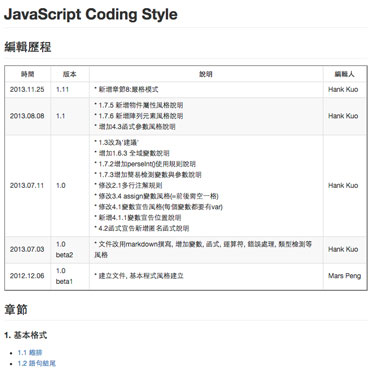
Task: Click the line starting with '新增4.1.1'
Action: pyautogui.click(x=138, y=217)
